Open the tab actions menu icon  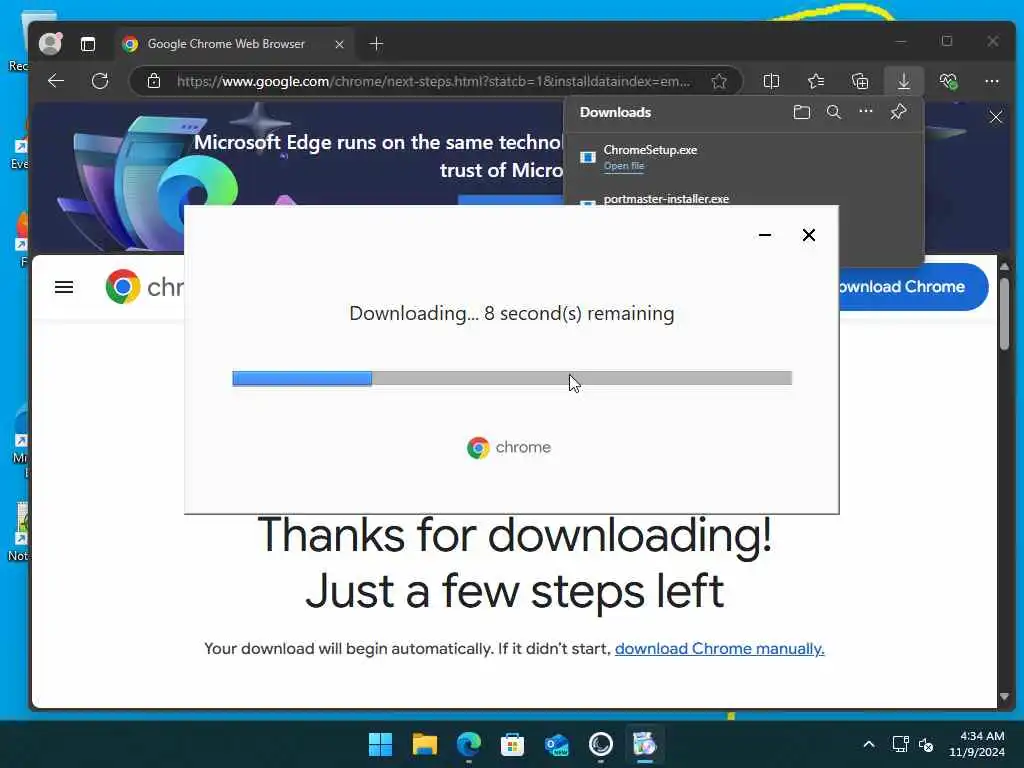click(x=88, y=44)
